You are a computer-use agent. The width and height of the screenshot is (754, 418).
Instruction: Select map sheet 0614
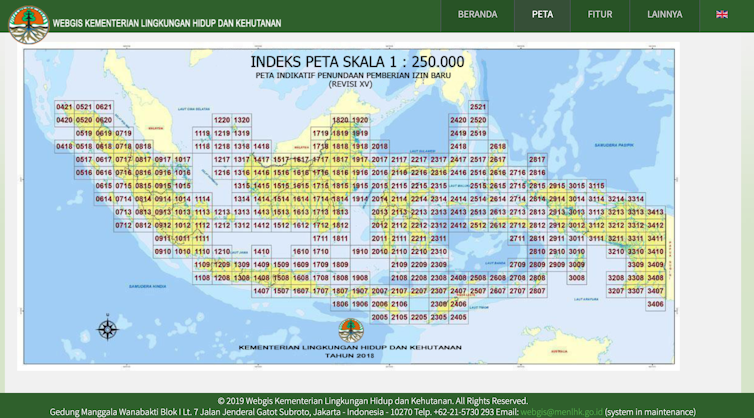point(103,199)
